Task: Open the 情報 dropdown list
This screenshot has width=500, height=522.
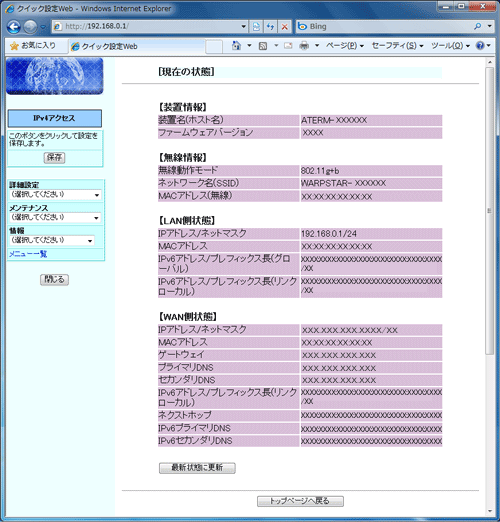Action: point(52,240)
